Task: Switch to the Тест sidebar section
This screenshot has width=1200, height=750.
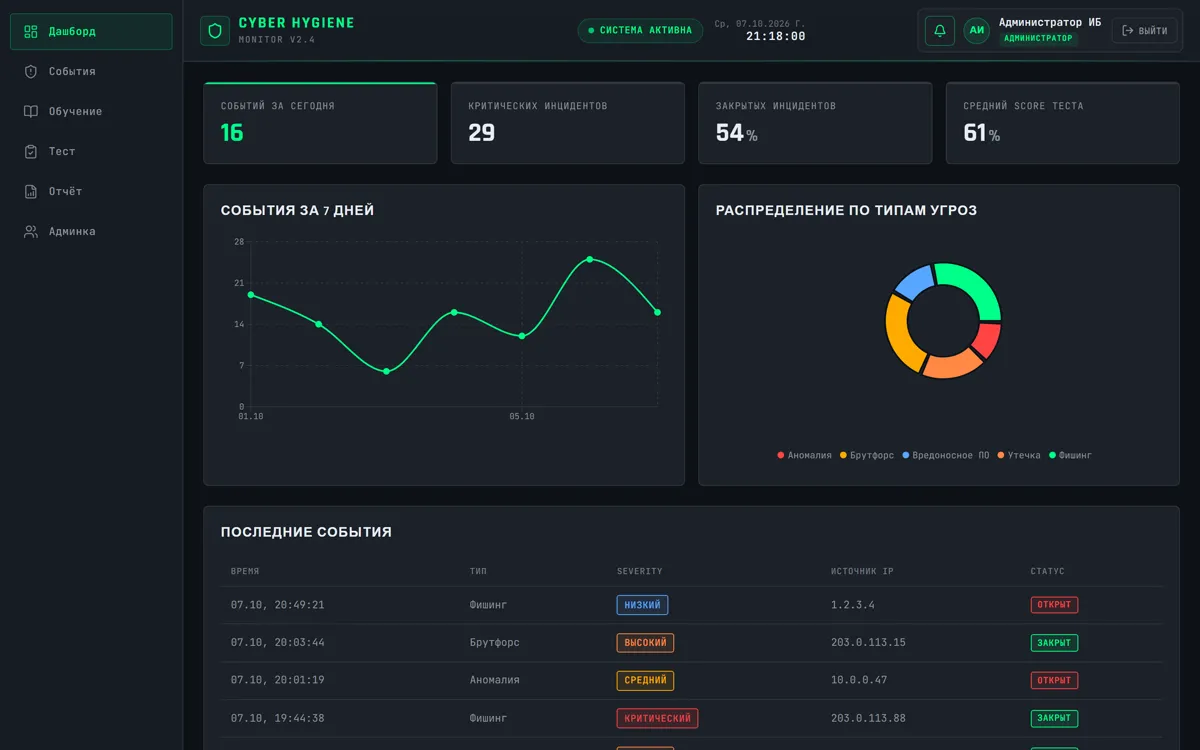Action: tap(91, 152)
